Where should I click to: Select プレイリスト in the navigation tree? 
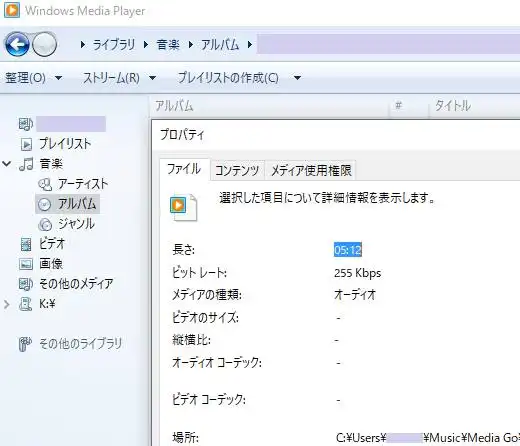click(65, 144)
